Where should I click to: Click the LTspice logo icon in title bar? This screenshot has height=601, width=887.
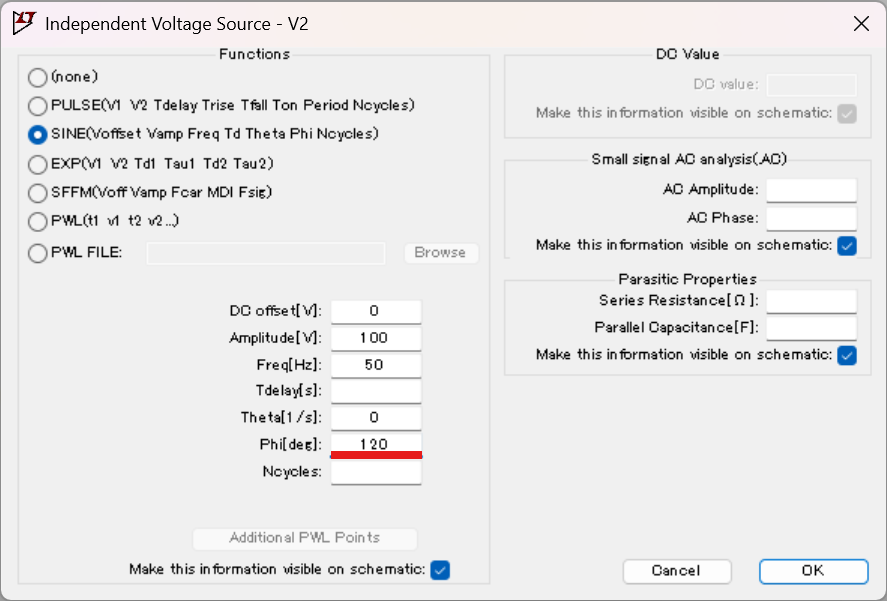[24, 23]
